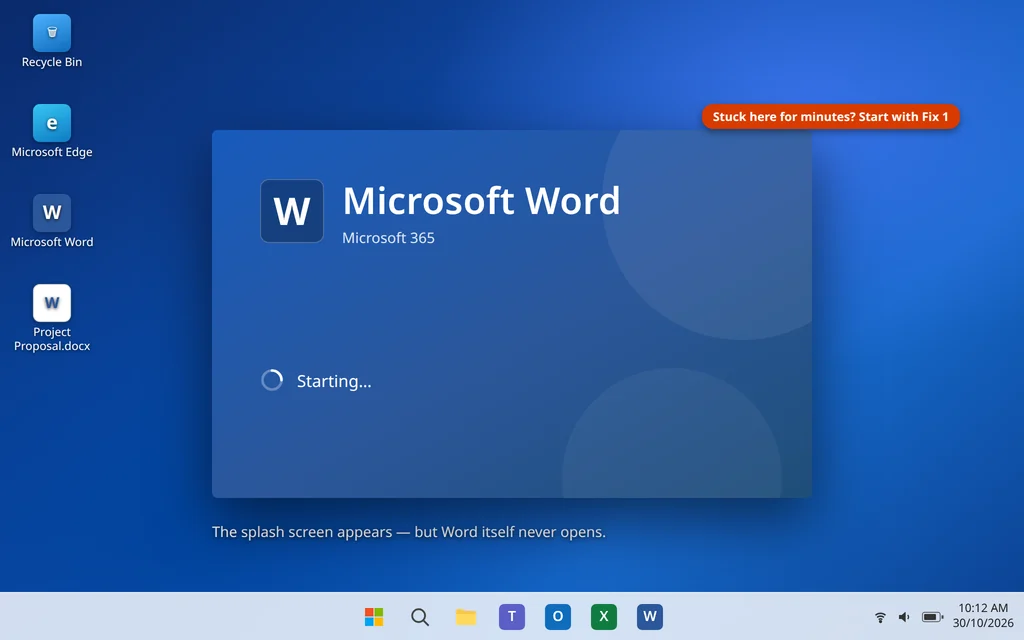Click the 'Project Proposal.docx' label text
Image resolution: width=1024 pixels, height=640 pixels.
tap(52, 339)
